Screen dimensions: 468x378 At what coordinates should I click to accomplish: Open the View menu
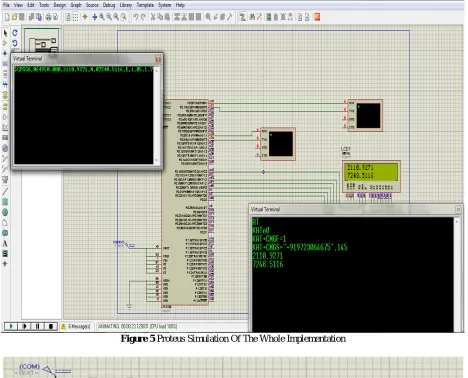tap(18, 5)
